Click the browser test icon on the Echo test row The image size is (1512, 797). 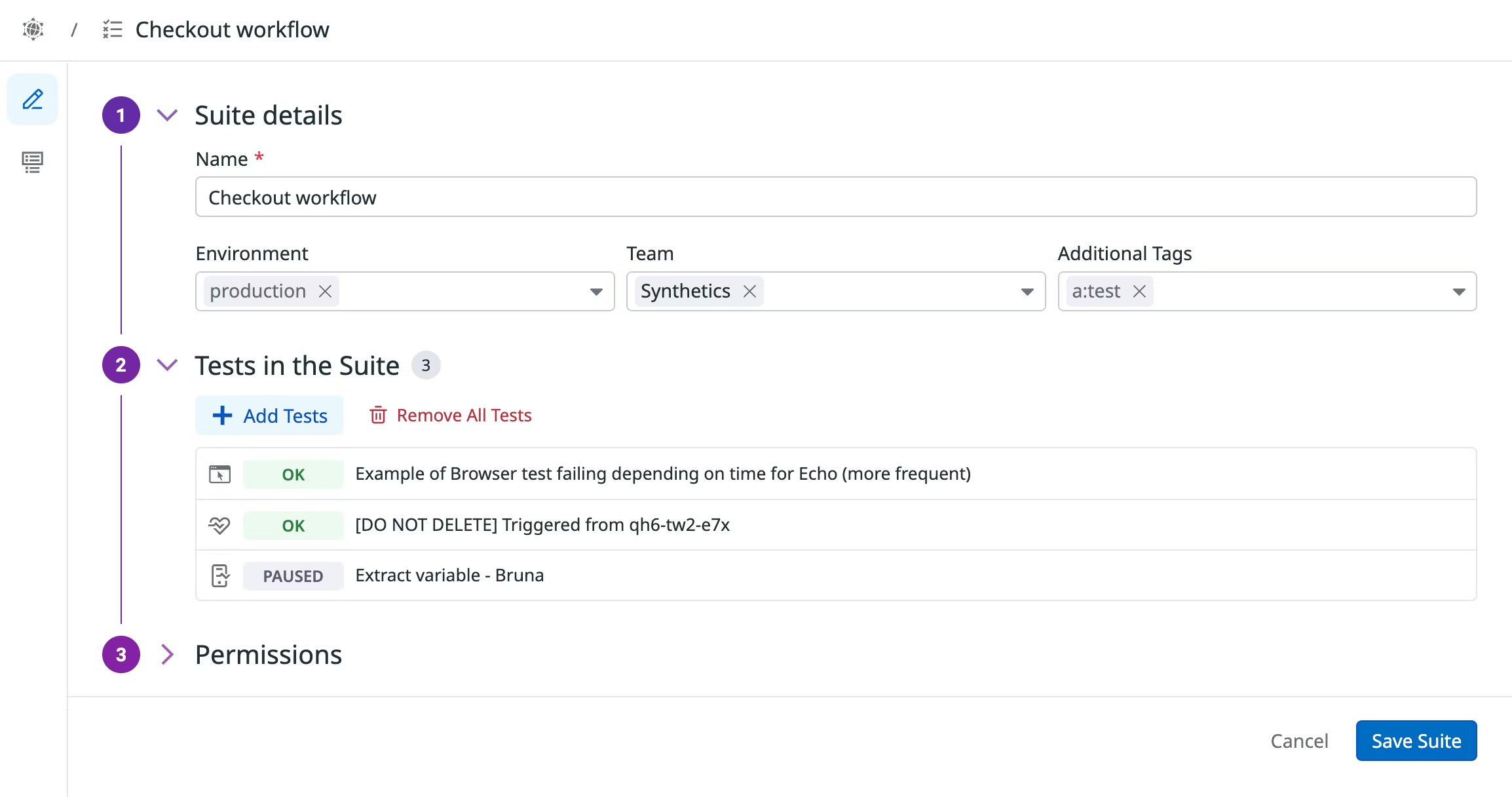pyautogui.click(x=219, y=473)
